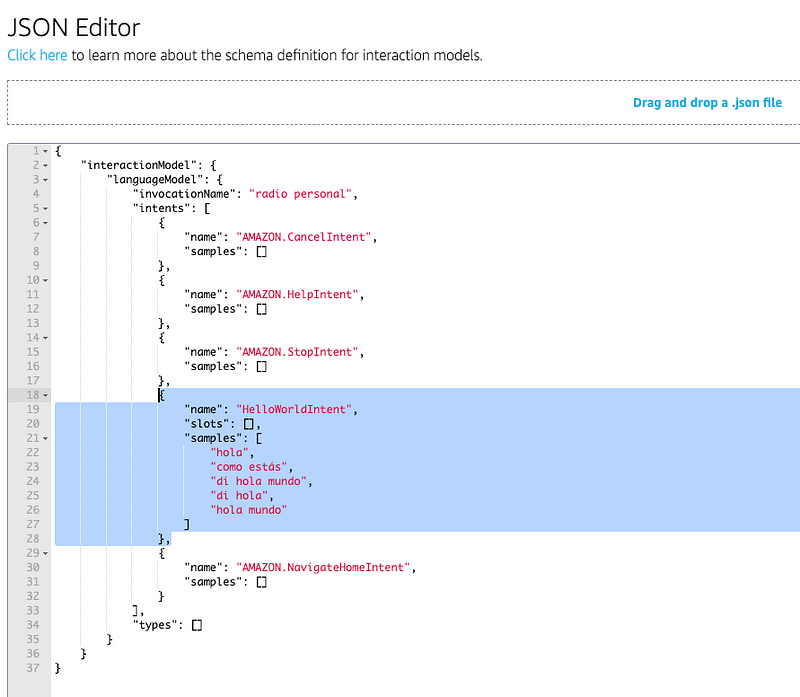
Task: Fold the CancelIntent object at line 6
Action: [x=46, y=223]
